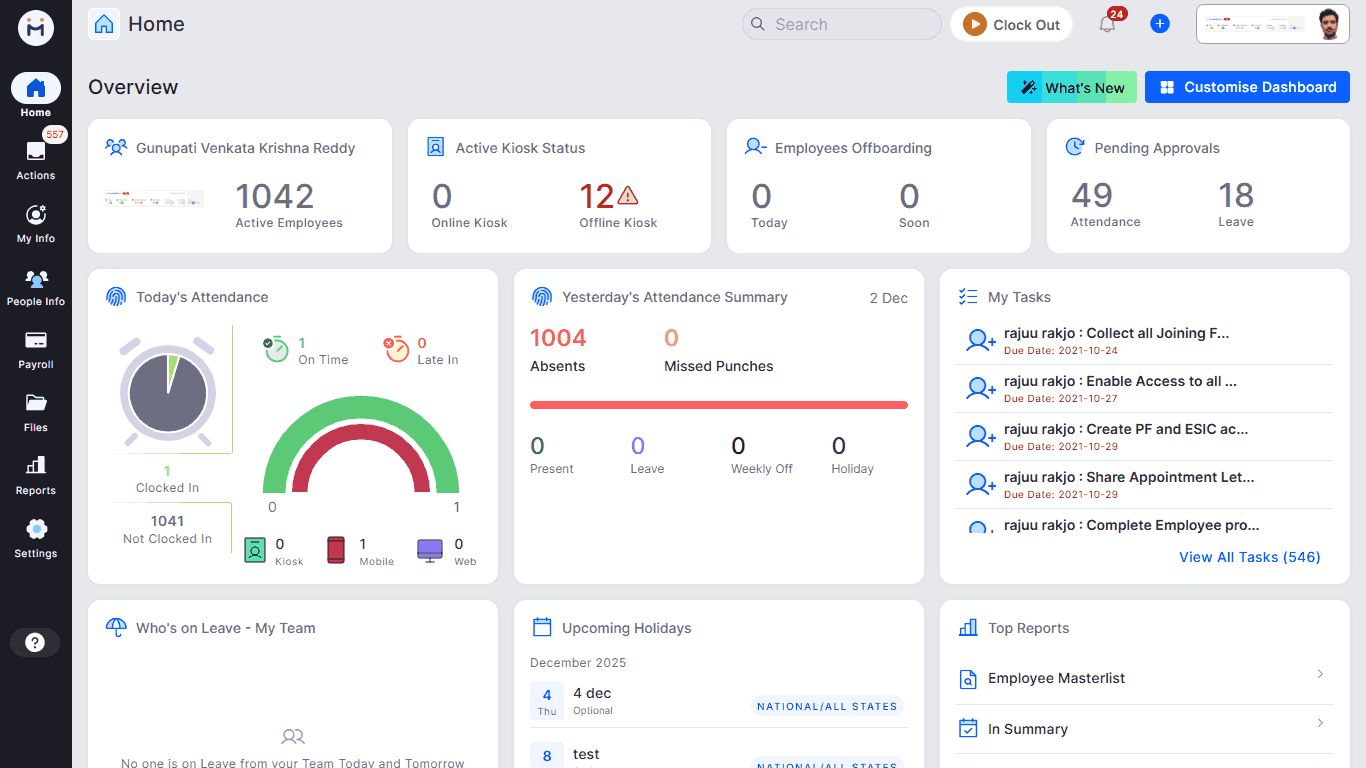Click the company logo in the sidebar
The width and height of the screenshot is (1366, 768).
(36, 28)
